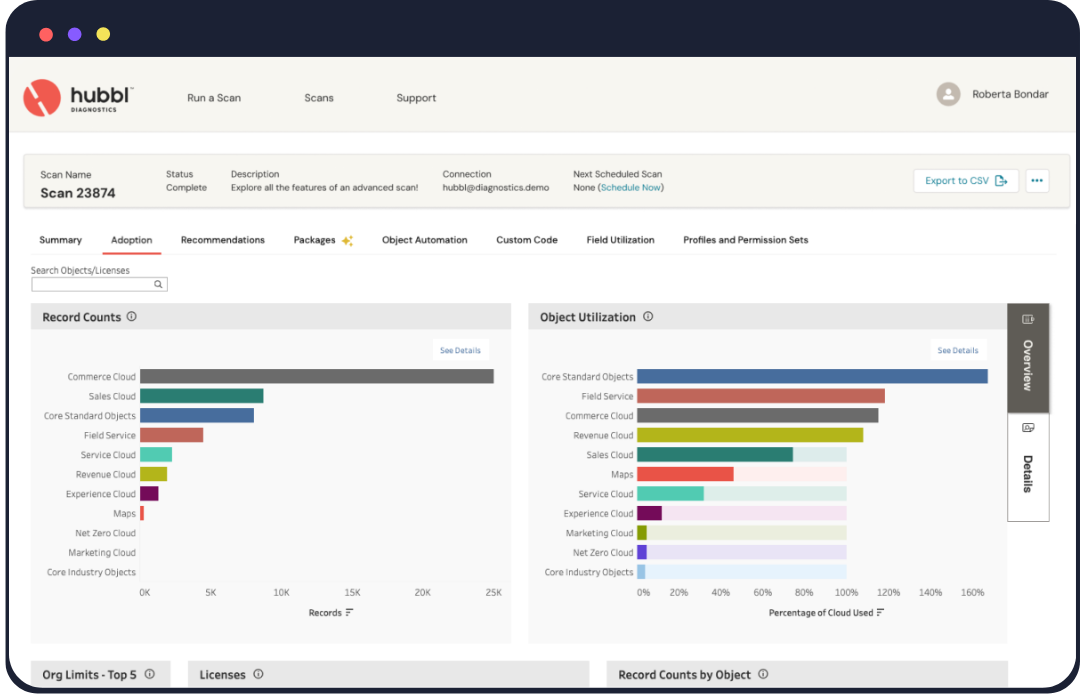Open the Field Utilization tab
This screenshot has height=700, width=1080.
621,240
